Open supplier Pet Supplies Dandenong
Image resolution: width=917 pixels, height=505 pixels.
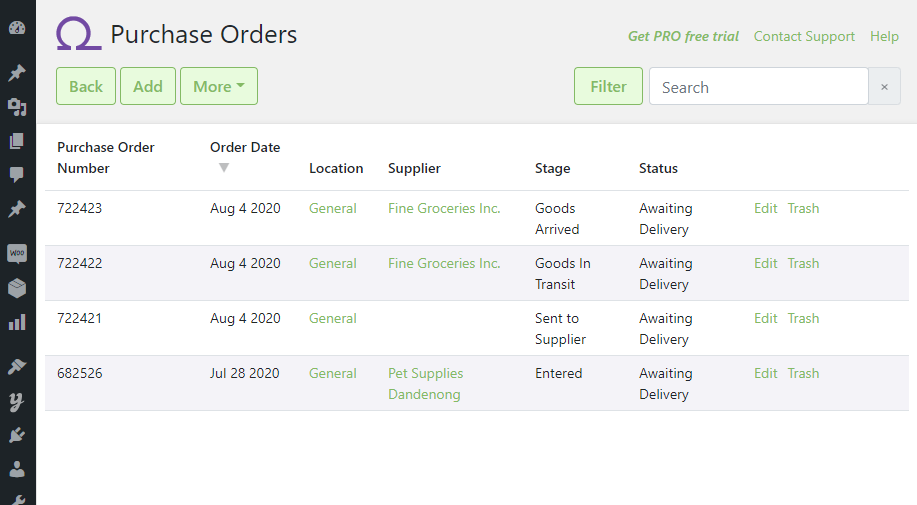point(426,384)
